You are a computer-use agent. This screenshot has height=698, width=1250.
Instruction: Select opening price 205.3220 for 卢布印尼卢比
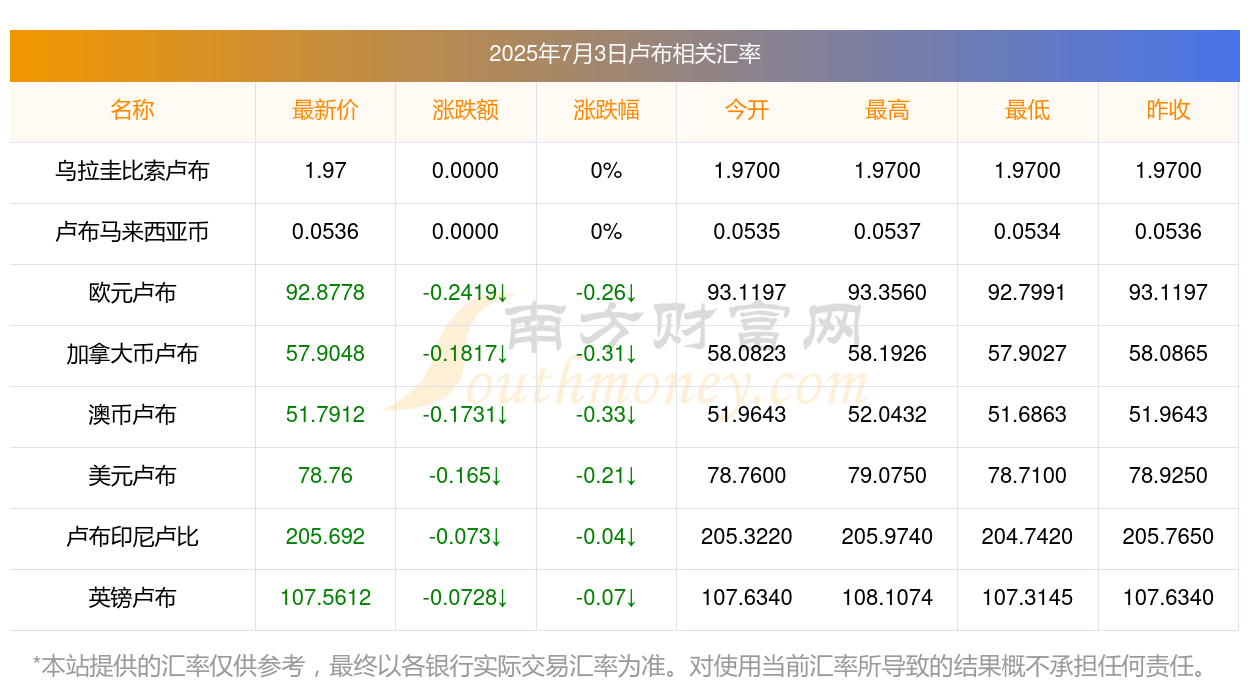747,537
